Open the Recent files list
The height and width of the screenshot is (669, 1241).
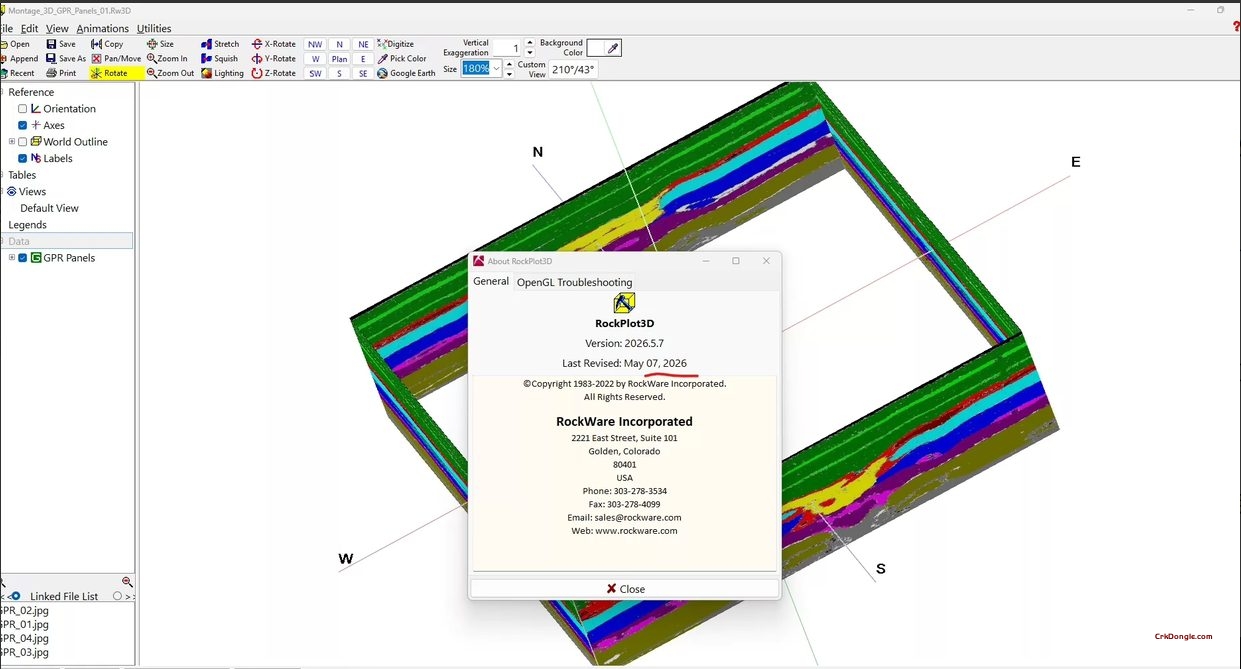click(18, 73)
